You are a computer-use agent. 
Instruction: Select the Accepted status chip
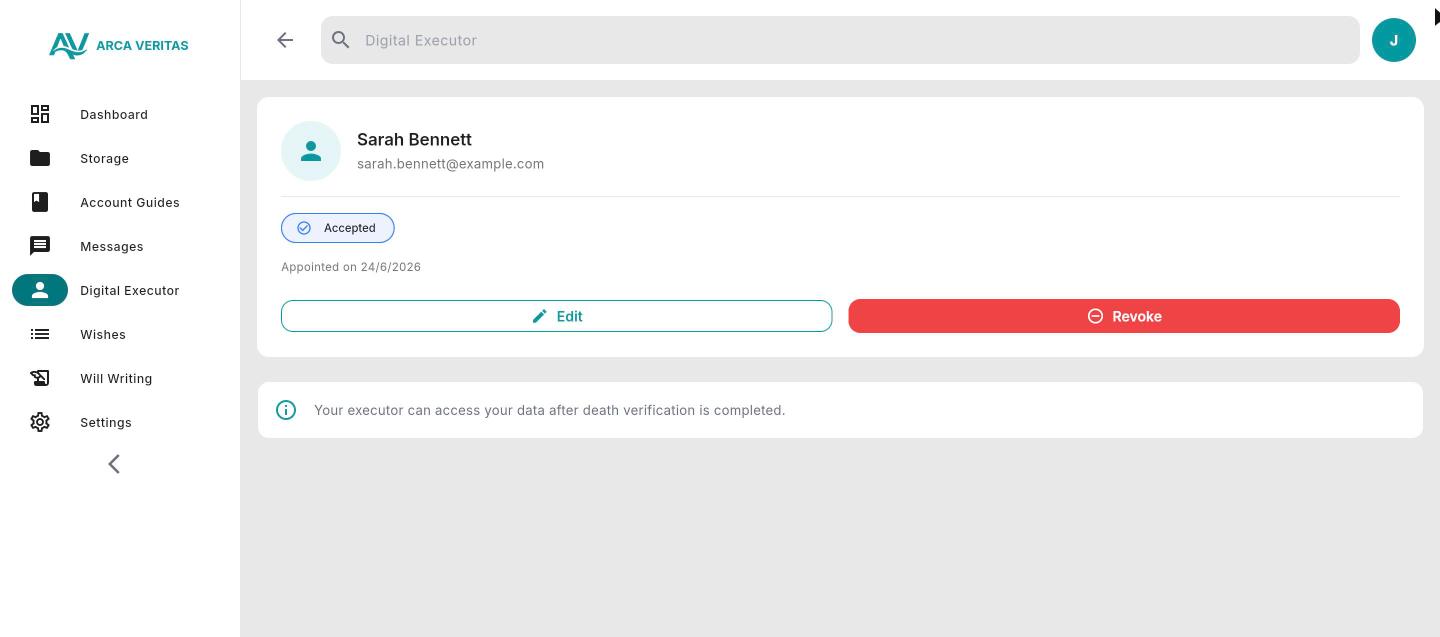338,228
